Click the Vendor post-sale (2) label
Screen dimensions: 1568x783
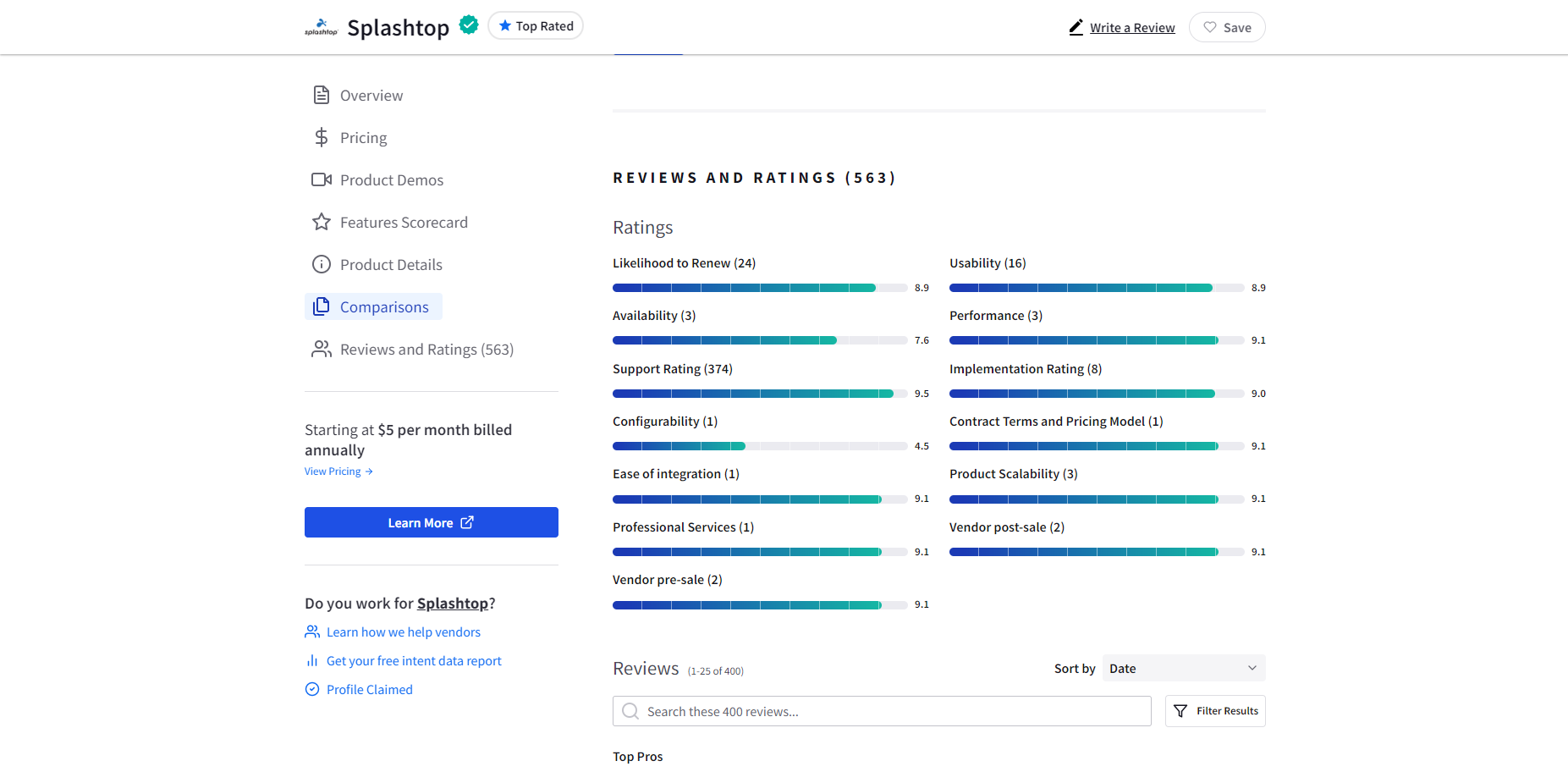(x=1007, y=527)
